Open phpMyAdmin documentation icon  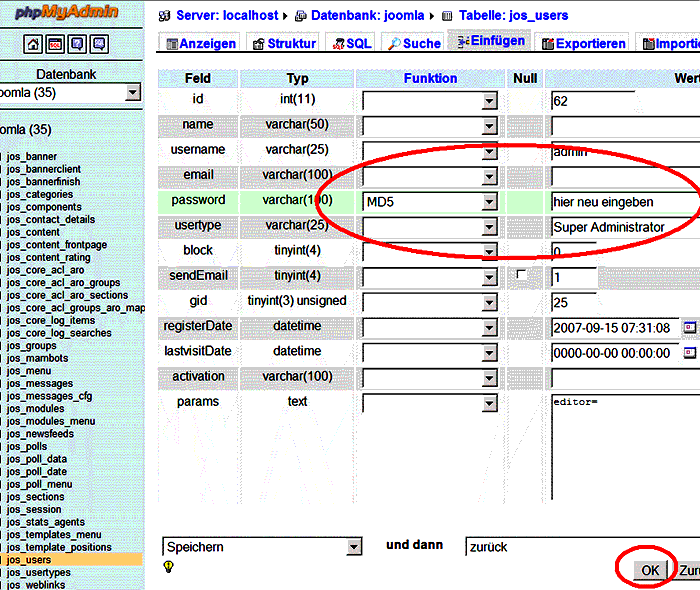[77, 44]
